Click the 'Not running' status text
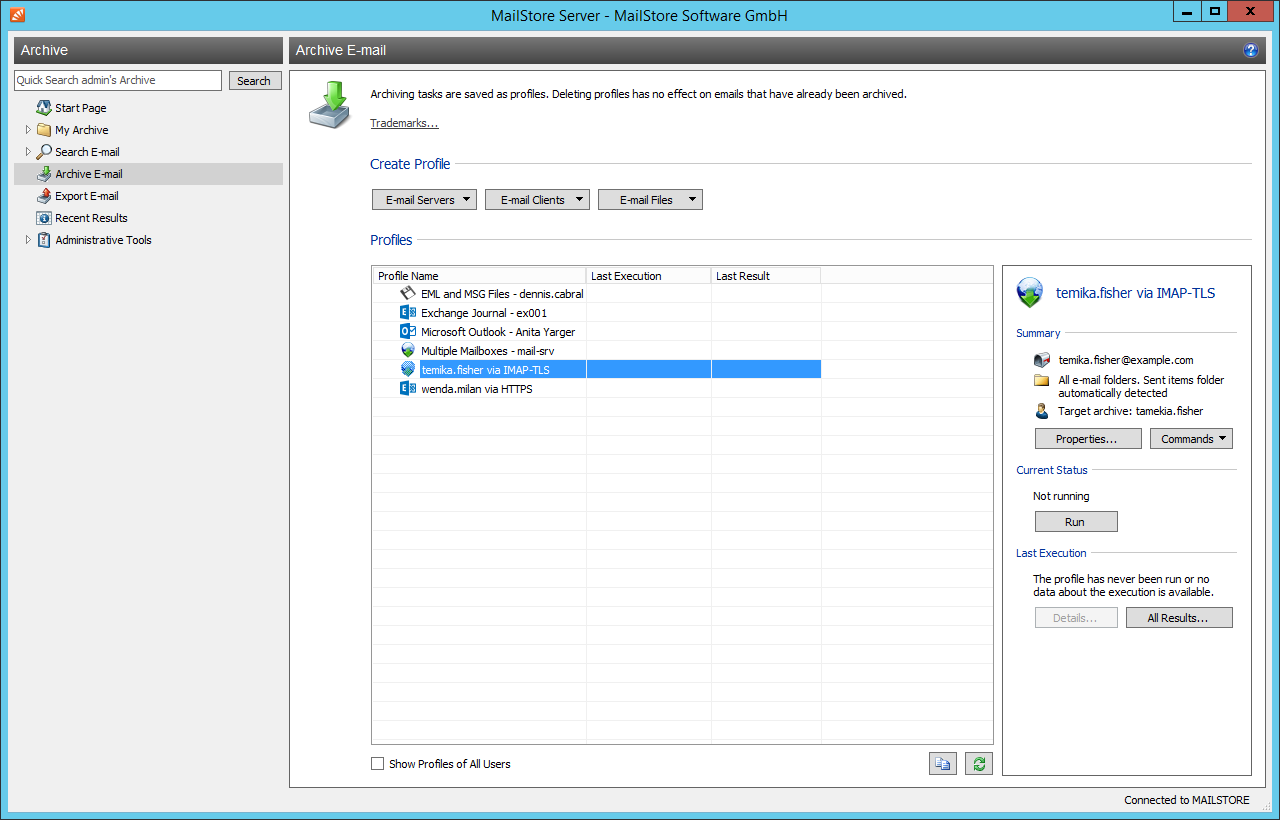Image resolution: width=1280 pixels, height=820 pixels. click(1061, 496)
